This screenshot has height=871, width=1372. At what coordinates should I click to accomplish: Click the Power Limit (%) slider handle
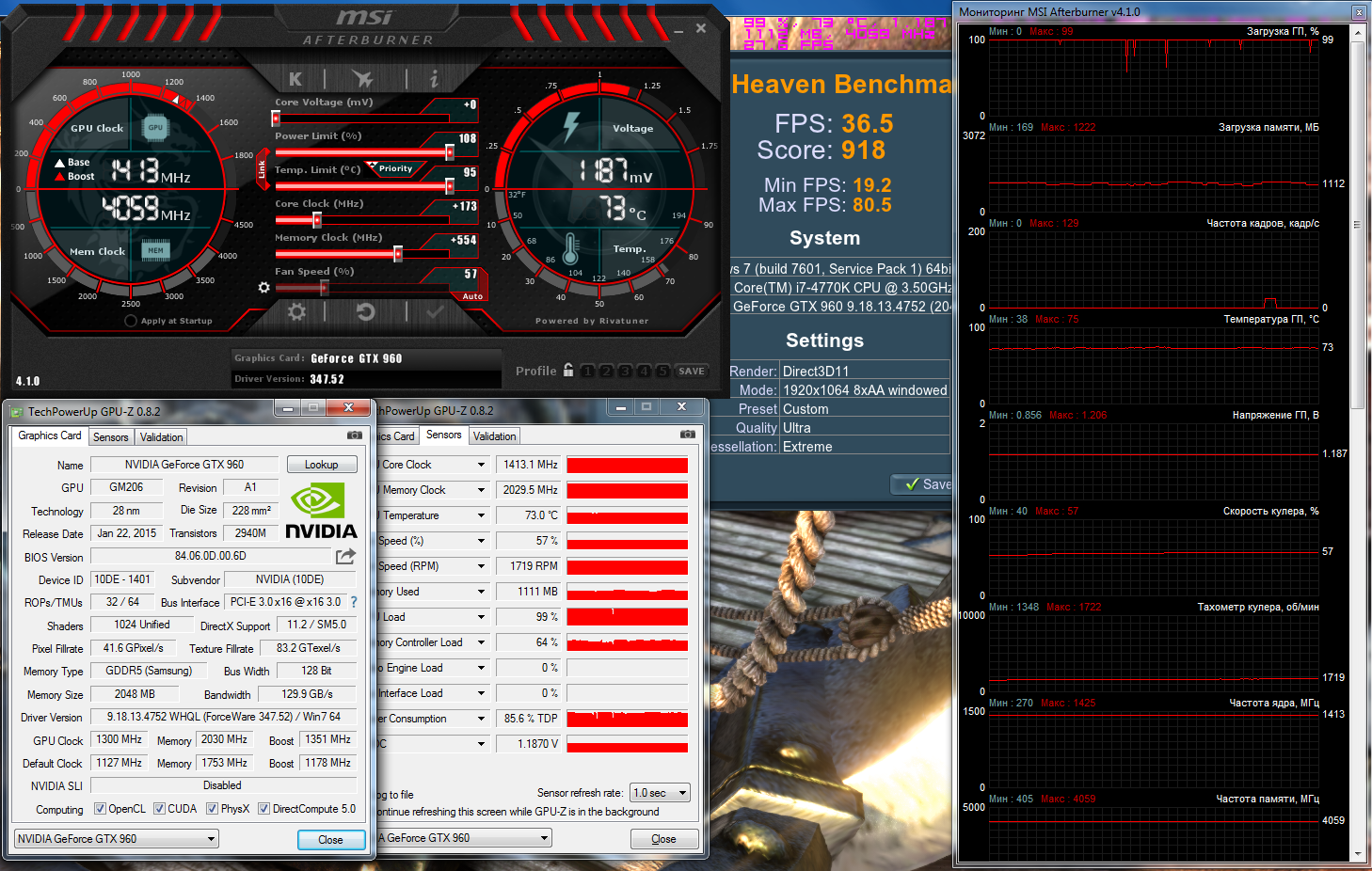pyautogui.click(x=450, y=152)
